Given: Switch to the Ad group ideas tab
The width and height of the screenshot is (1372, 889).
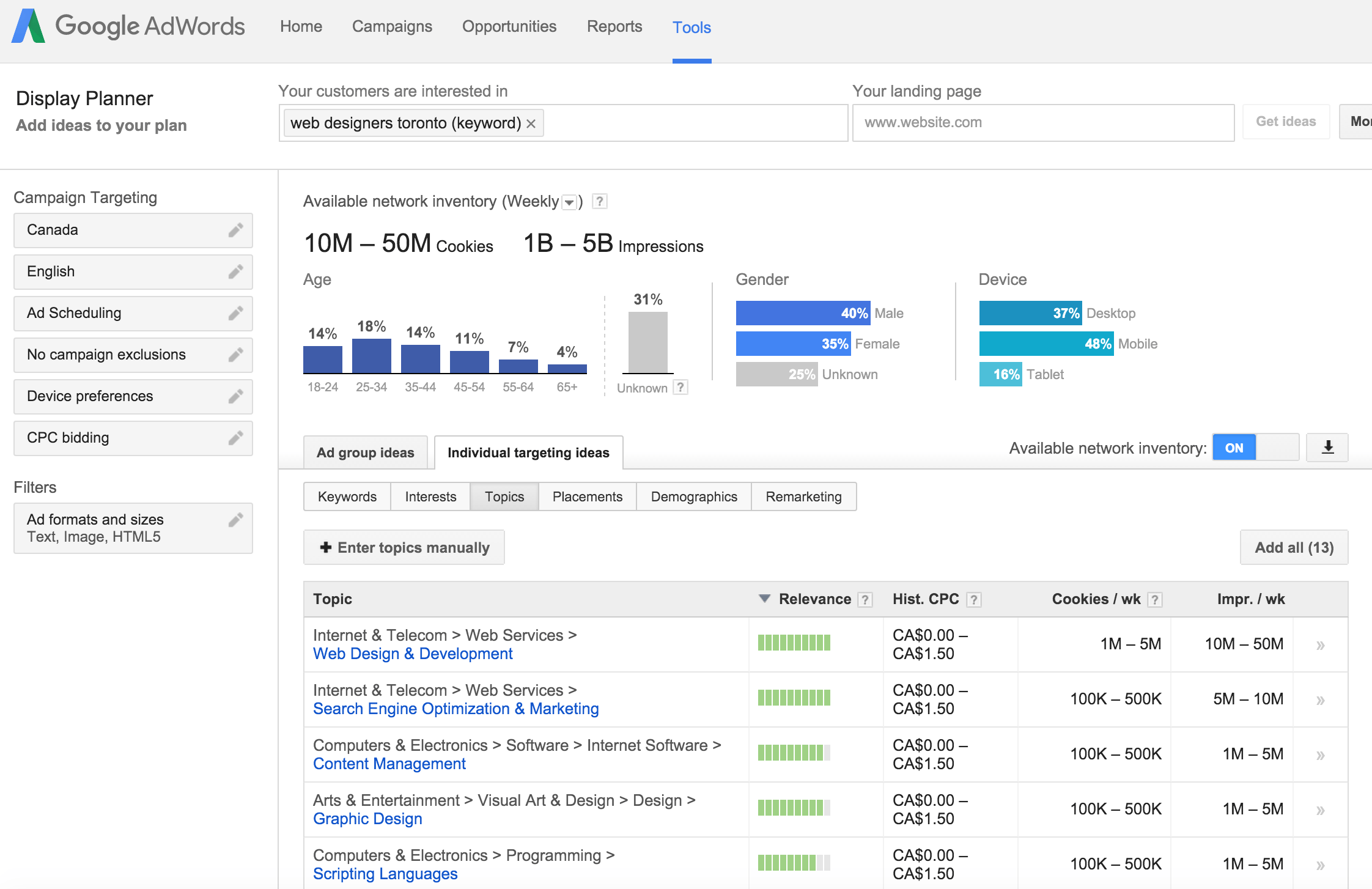Looking at the screenshot, I should (x=364, y=452).
